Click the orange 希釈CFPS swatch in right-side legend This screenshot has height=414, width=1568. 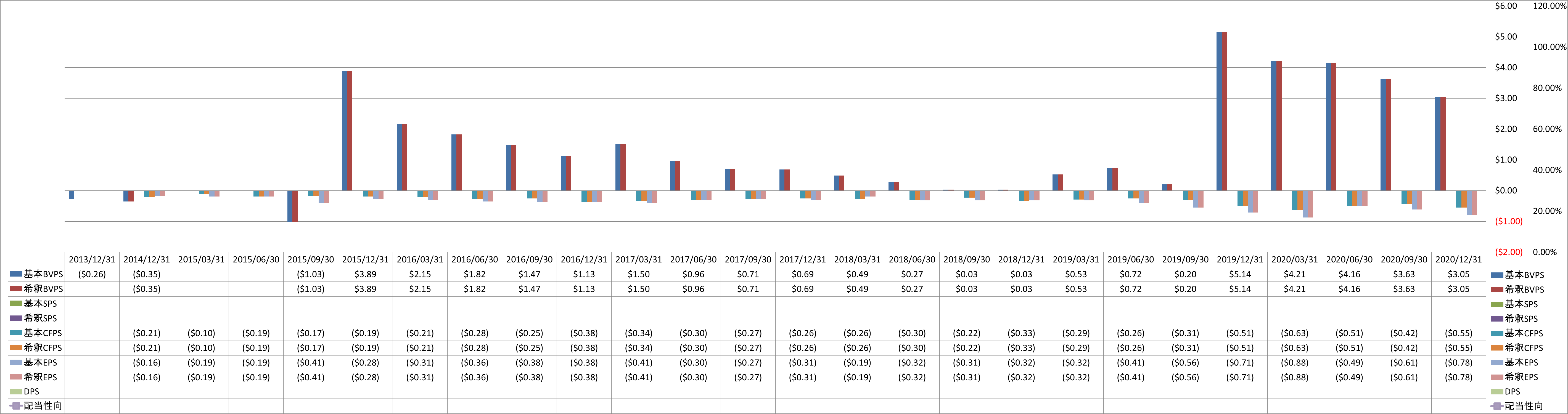1497,348
